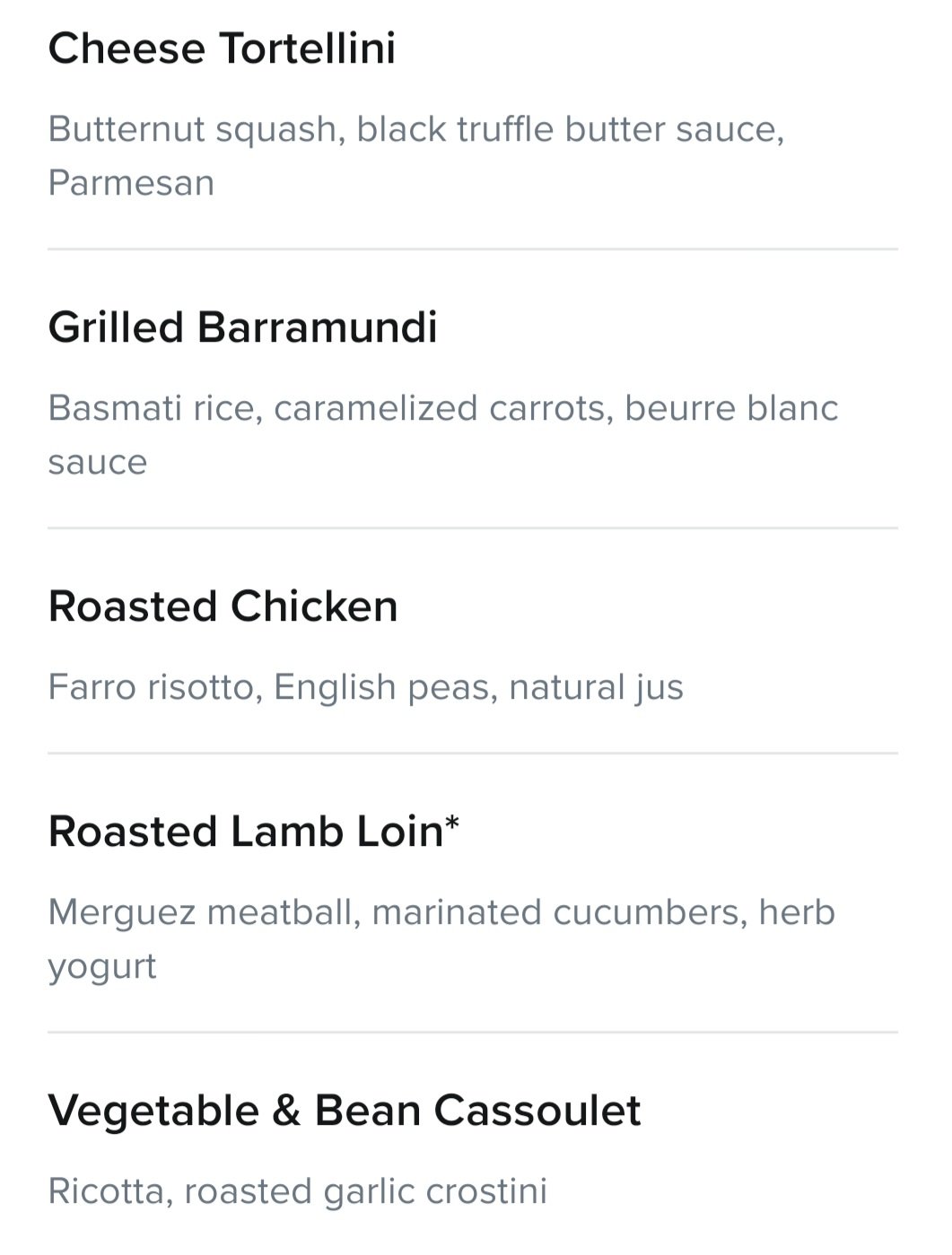
Task: Open the Roasted Lamb Loin item
Action: pyautogui.click(x=254, y=832)
